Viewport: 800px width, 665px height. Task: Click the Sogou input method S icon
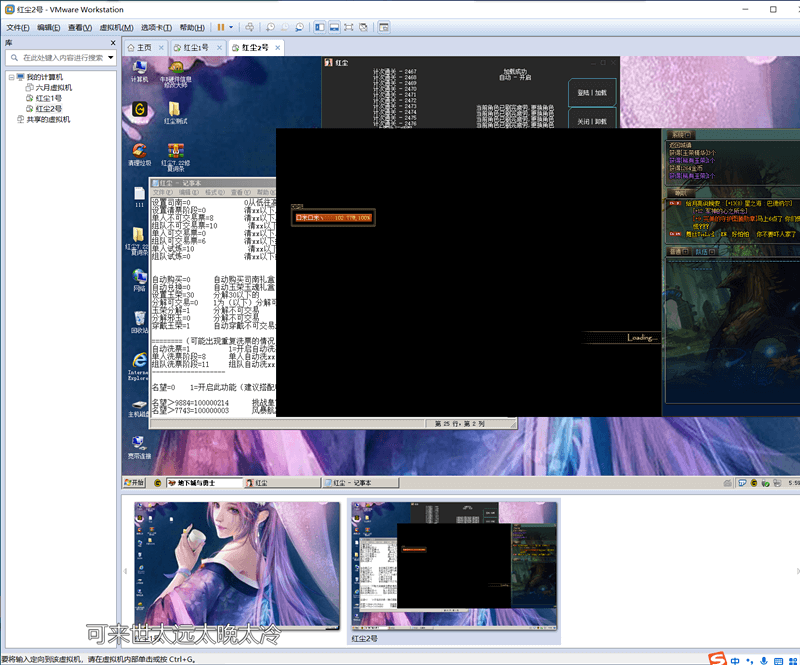coord(717,659)
